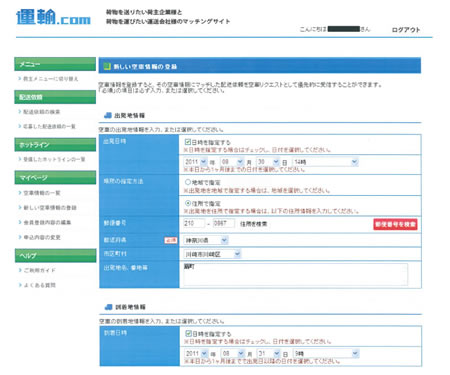Toggle 日時を指定する checkbox for departure date
The height and width of the screenshot is (375, 450).
point(188,142)
